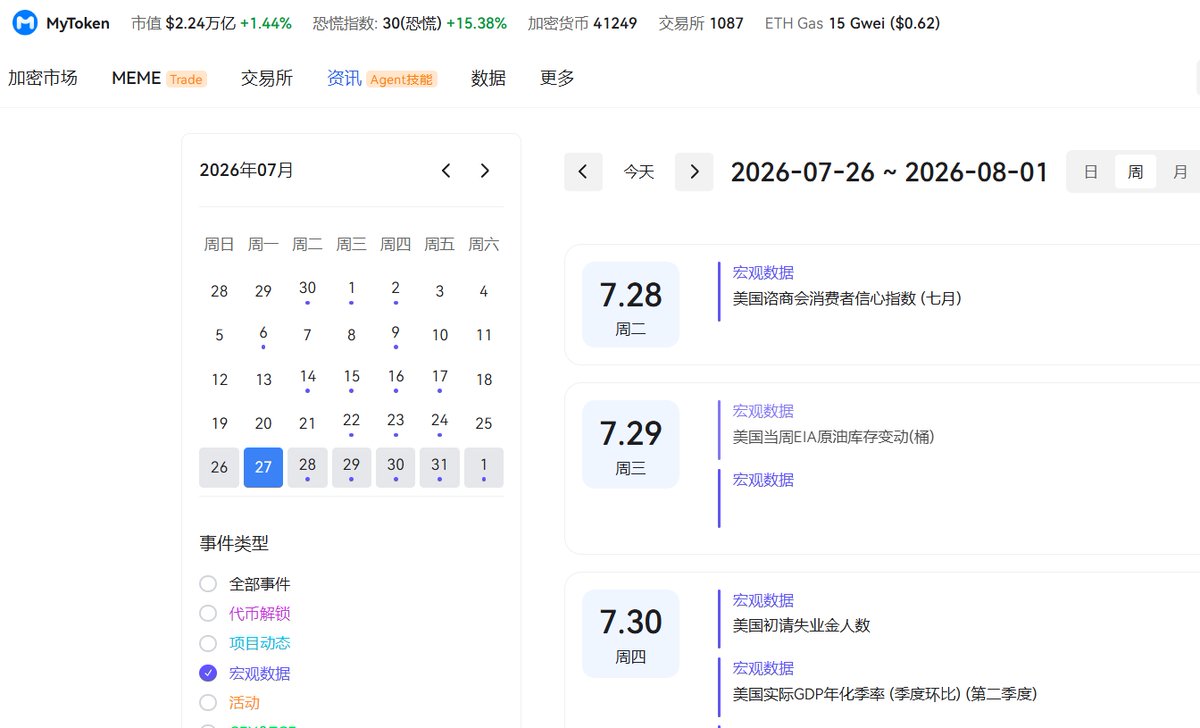This screenshot has width=1200, height=728.
Task: Go to previous month in mini calendar
Action: click(446, 171)
